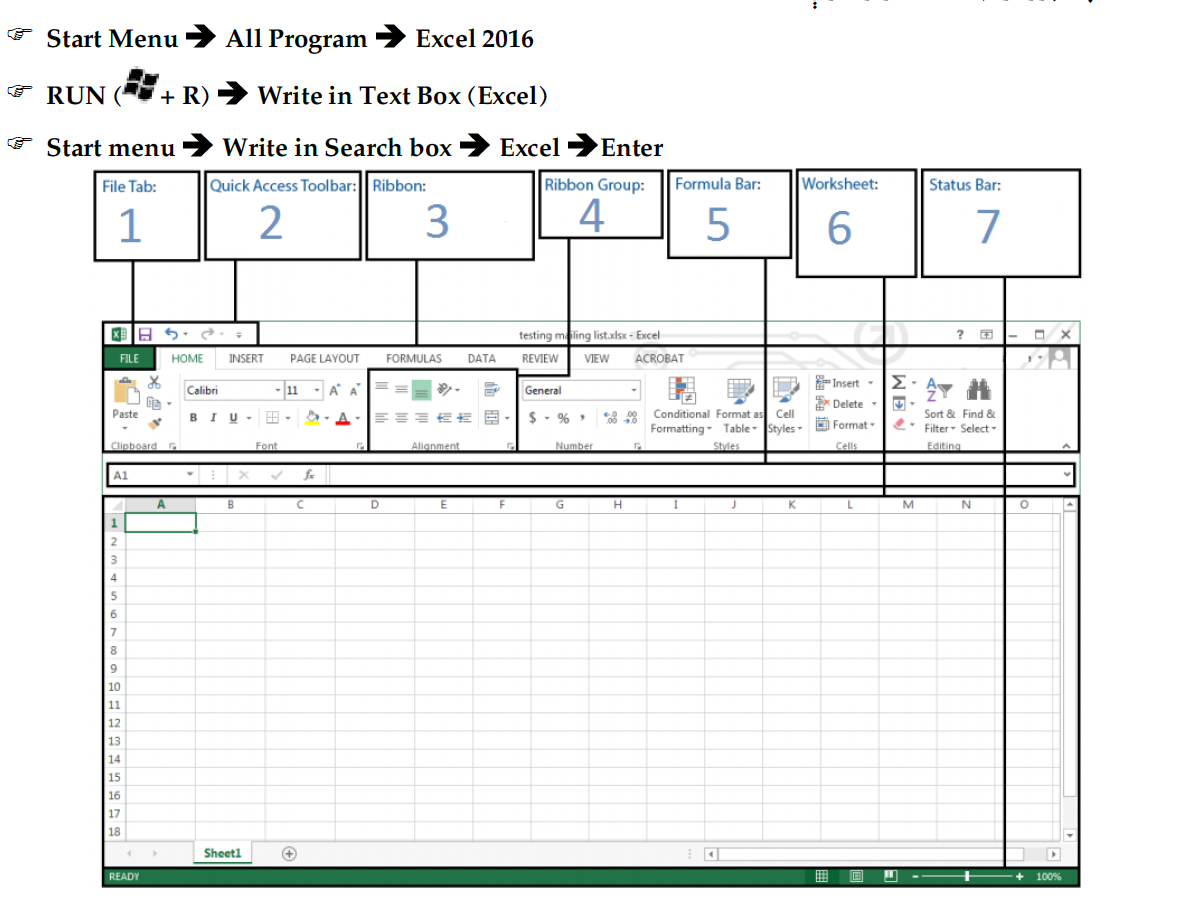Toggle Italic formatting
The image size is (1180, 910).
213,418
